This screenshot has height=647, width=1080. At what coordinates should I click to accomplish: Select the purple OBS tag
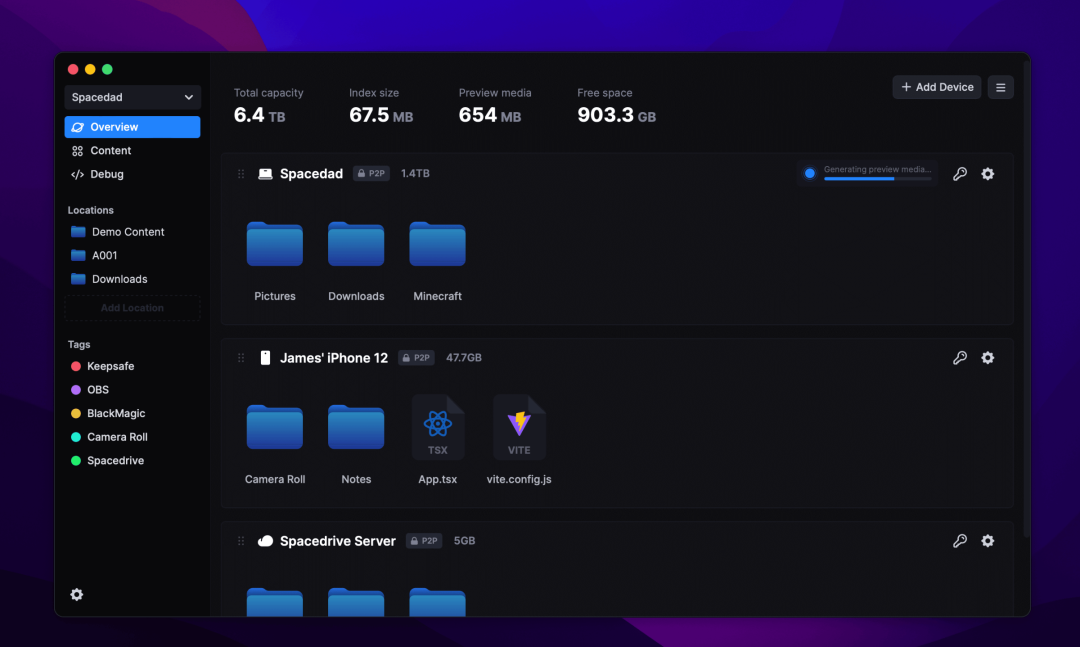90,389
